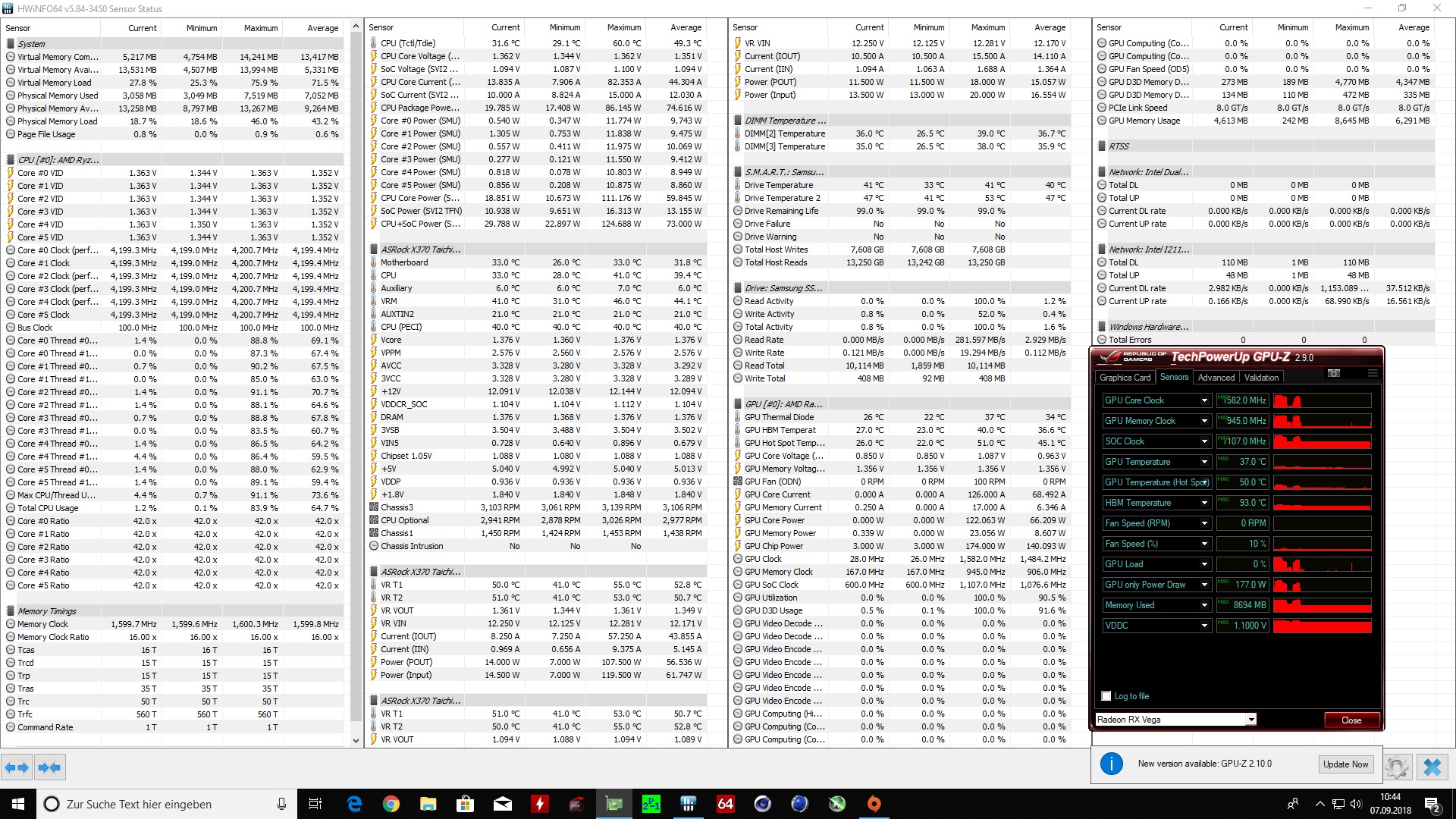Open File Explorer from the taskbar
The image size is (1456, 819).
pyautogui.click(x=428, y=804)
